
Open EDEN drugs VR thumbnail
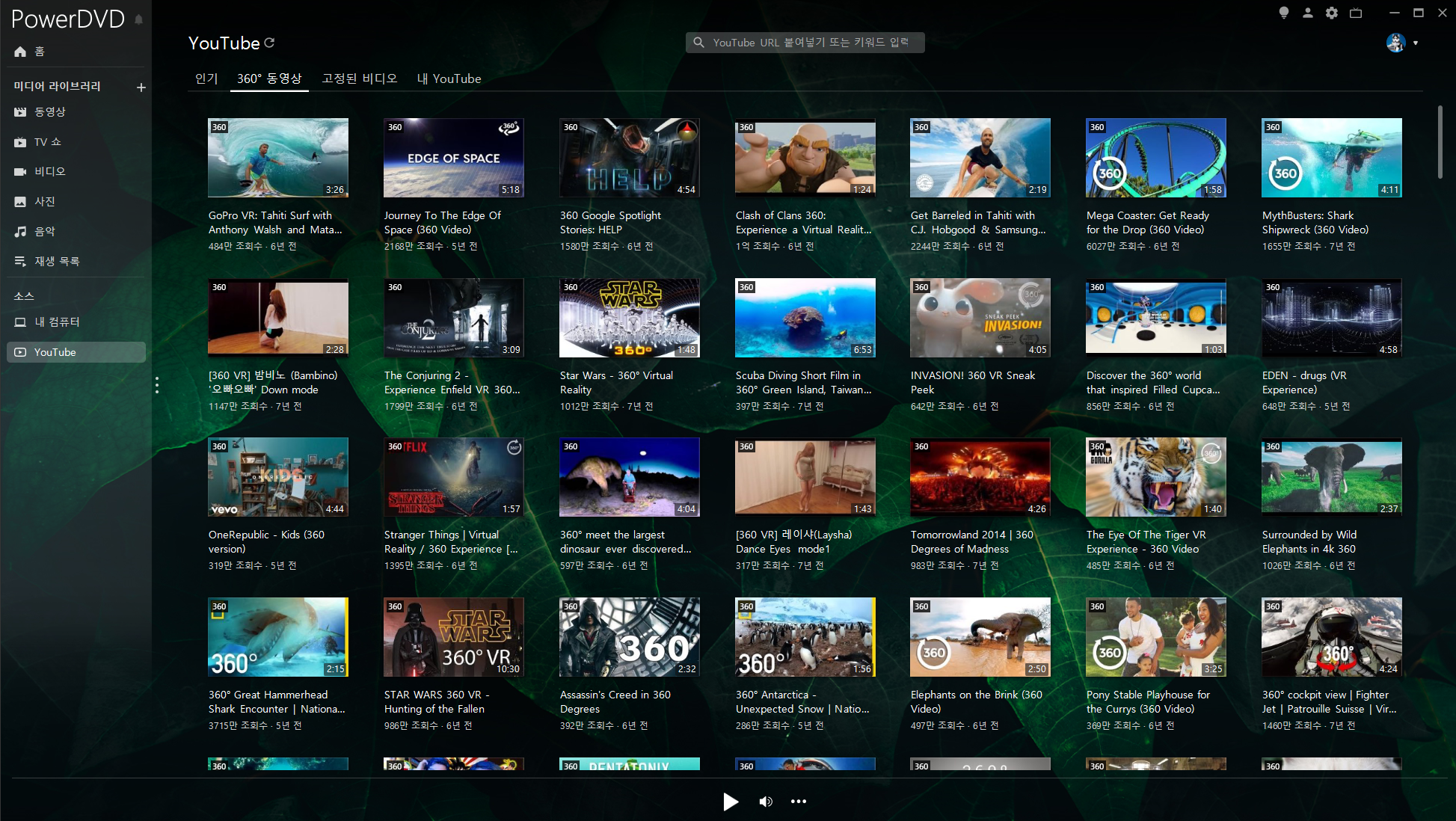point(1332,318)
